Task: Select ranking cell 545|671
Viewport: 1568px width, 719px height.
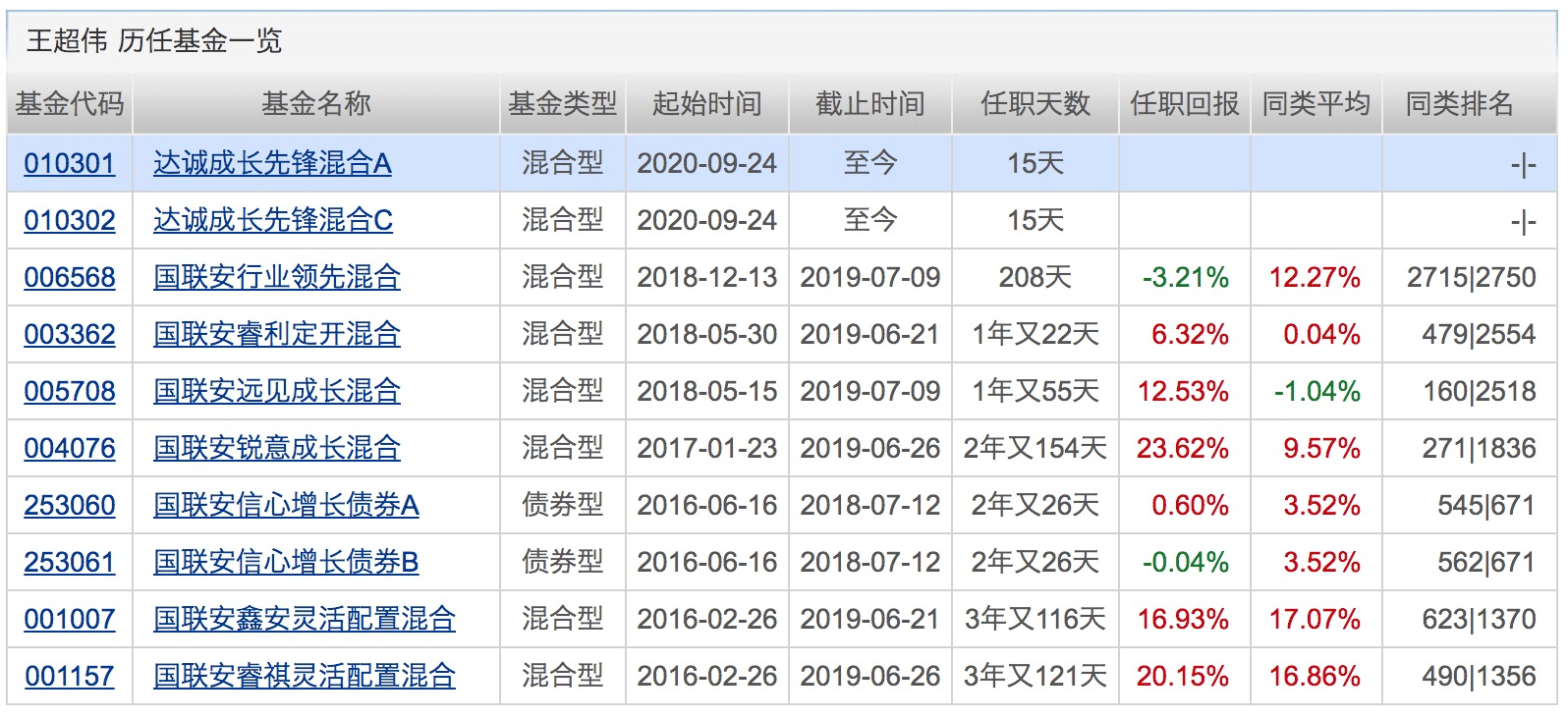Action: [1486, 505]
